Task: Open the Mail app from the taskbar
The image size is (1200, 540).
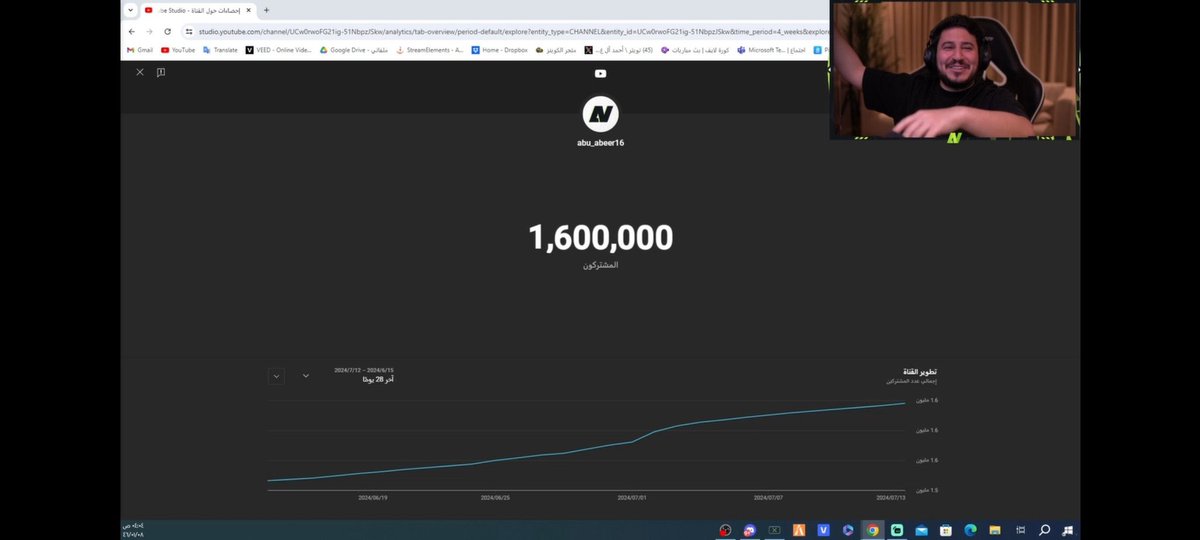Action: click(x=921, y=530)
